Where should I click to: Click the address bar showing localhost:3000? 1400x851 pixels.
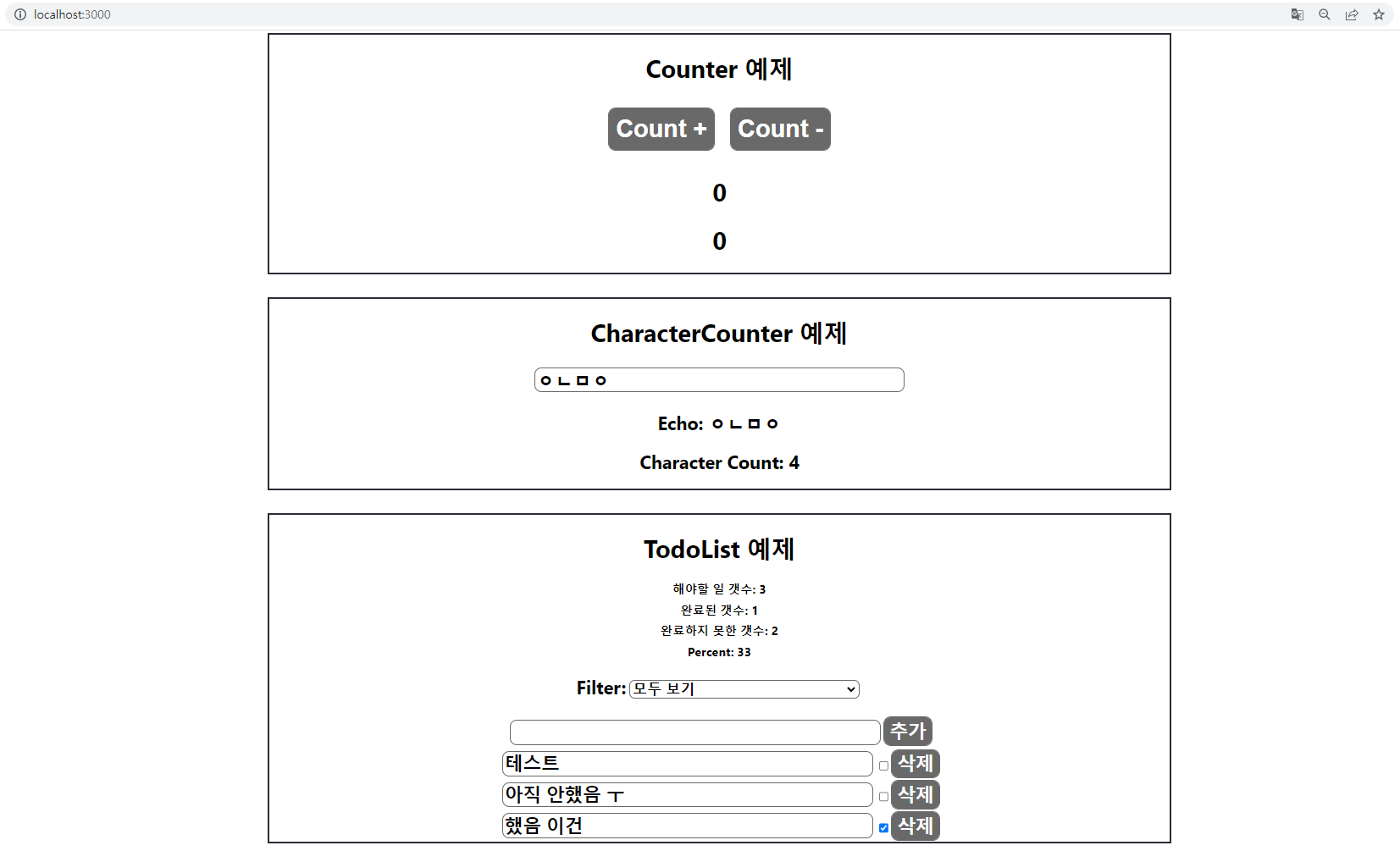(71, 14)
